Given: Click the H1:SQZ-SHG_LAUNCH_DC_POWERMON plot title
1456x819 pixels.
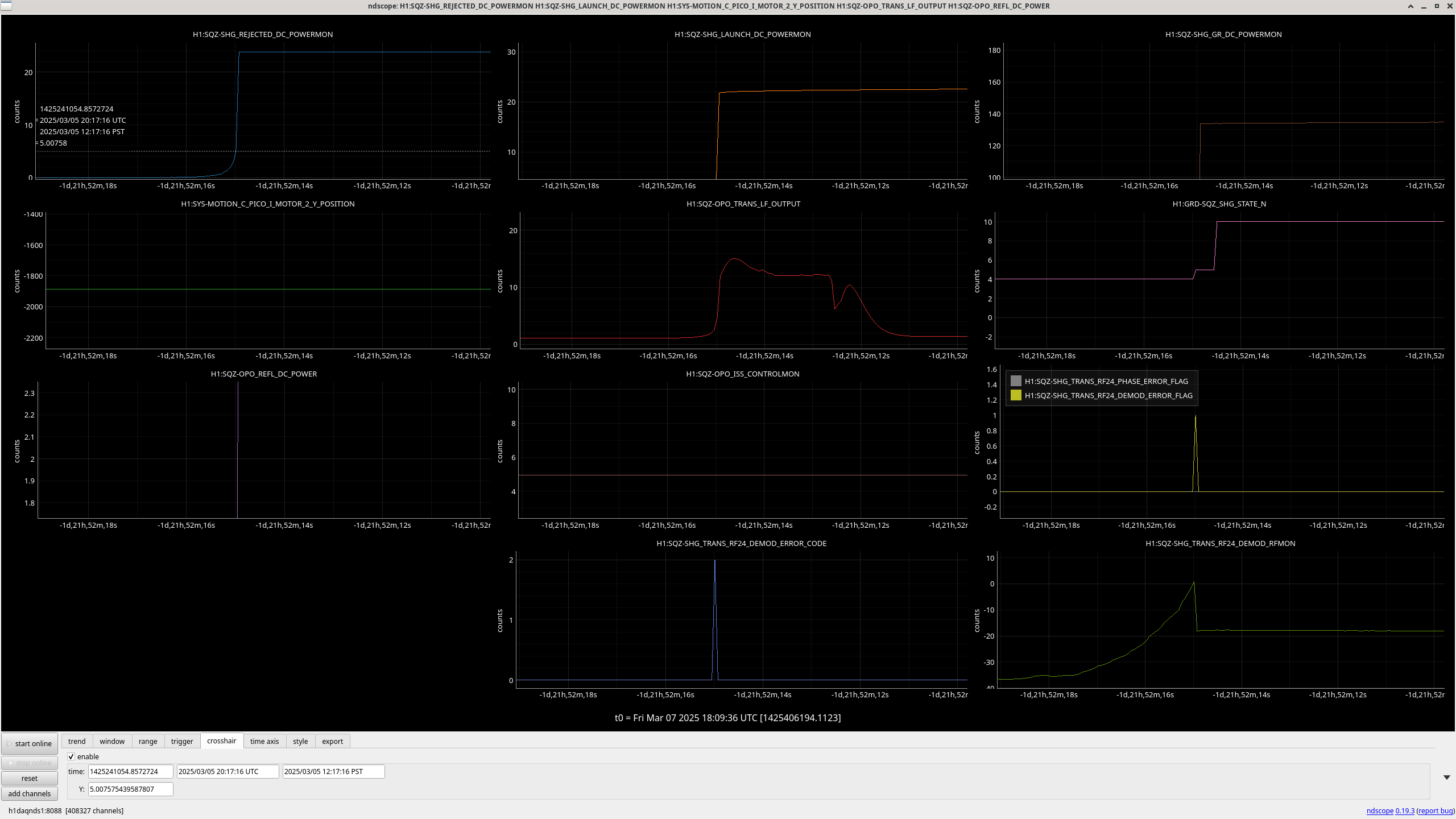Looking at the screenshot, I should click(x=743, y=34).
